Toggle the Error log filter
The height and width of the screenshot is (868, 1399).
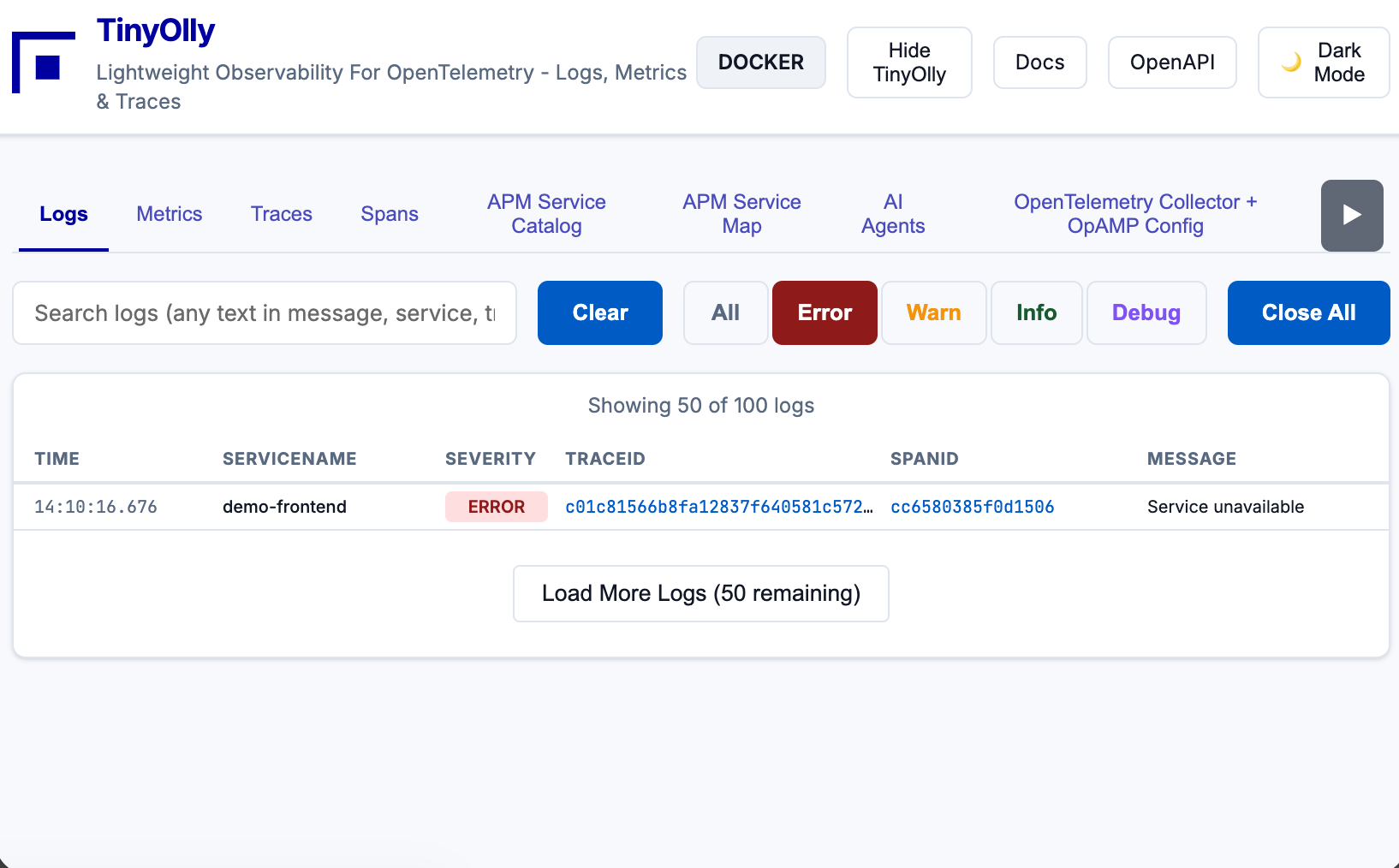coord(824,312)
